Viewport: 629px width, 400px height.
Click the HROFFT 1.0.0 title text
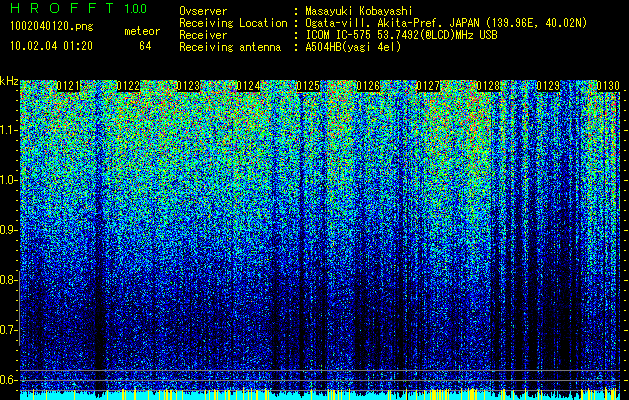[79, 8]
